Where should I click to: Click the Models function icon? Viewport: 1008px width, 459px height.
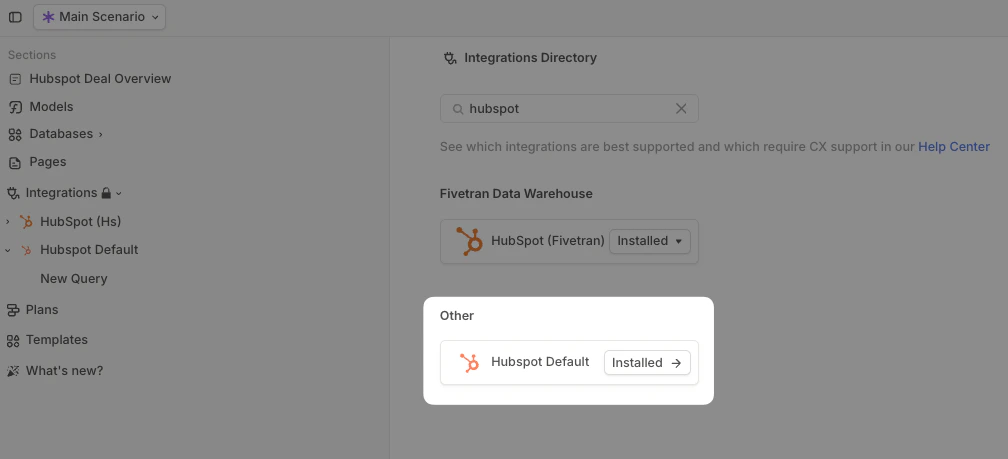(15, 107)
